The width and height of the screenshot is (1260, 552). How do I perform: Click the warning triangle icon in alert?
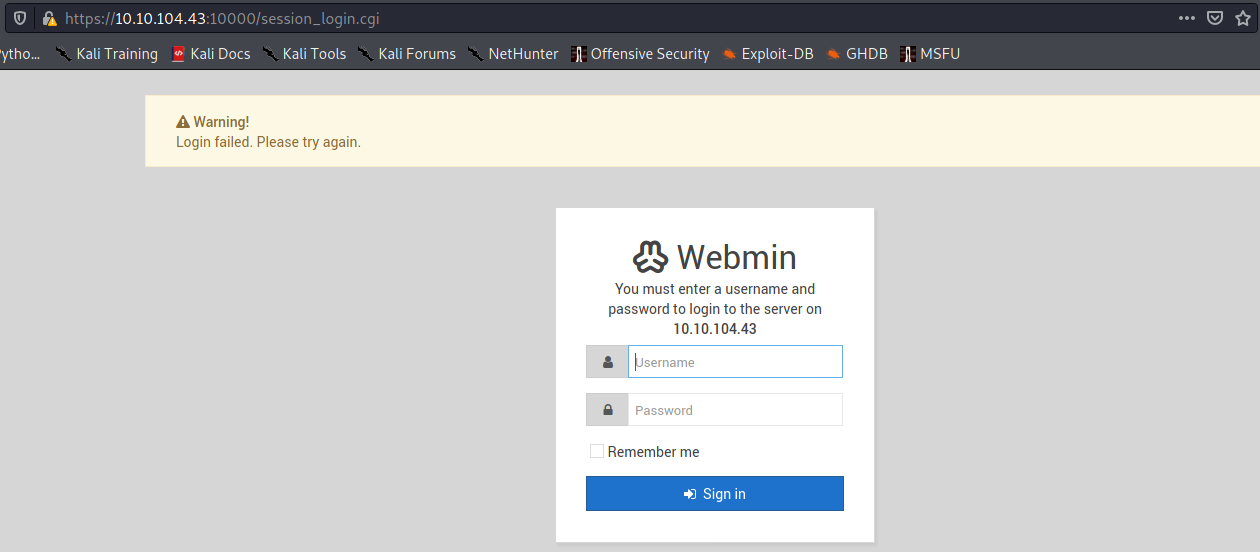coord(182,122)
